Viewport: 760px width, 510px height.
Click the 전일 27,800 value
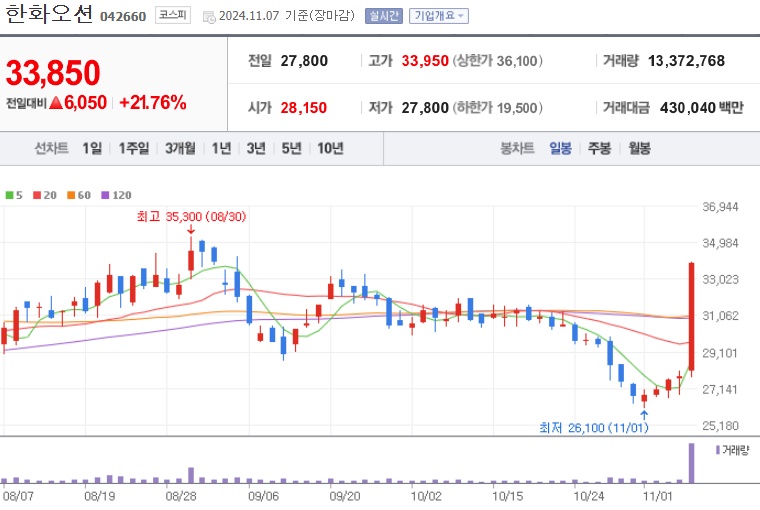coord(304,61)
